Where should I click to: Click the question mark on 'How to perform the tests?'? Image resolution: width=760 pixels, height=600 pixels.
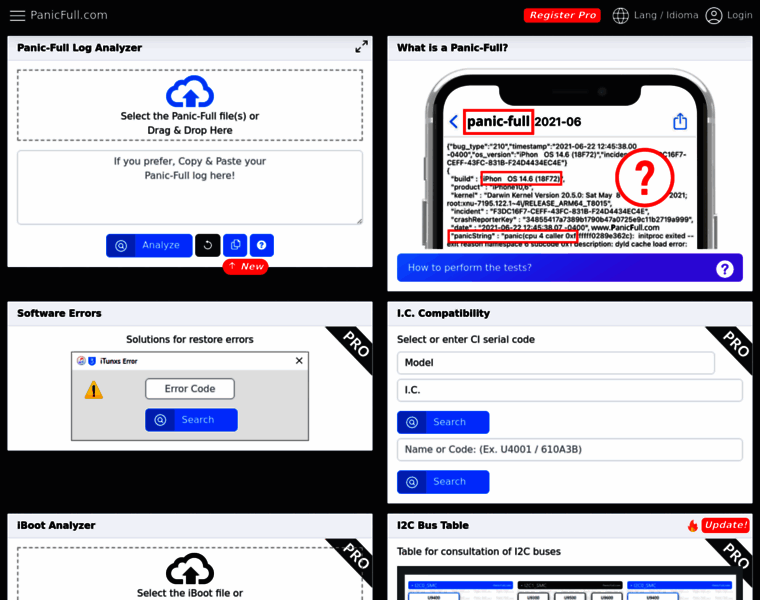725,268
